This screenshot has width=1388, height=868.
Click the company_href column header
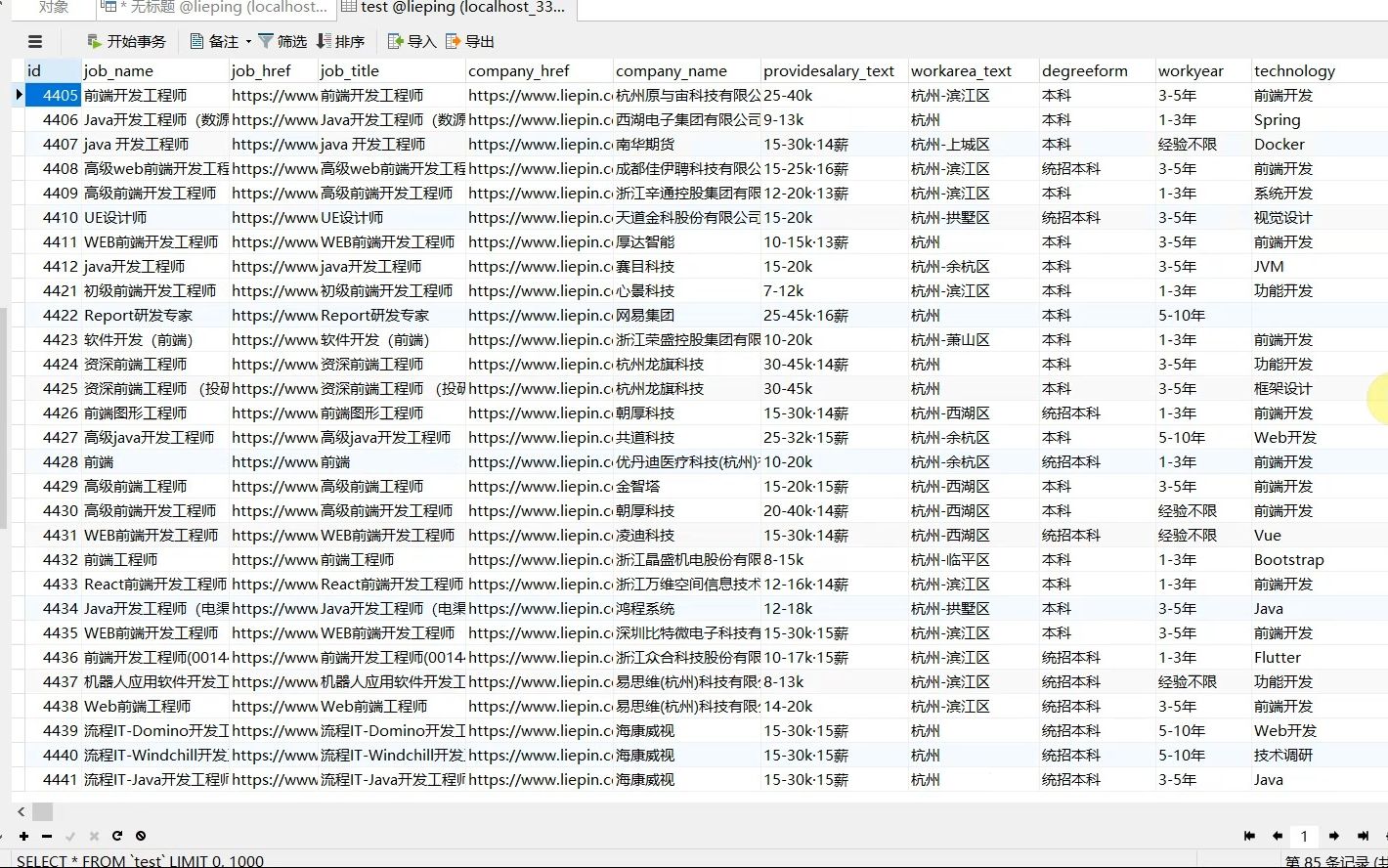[x=540, y=70]
